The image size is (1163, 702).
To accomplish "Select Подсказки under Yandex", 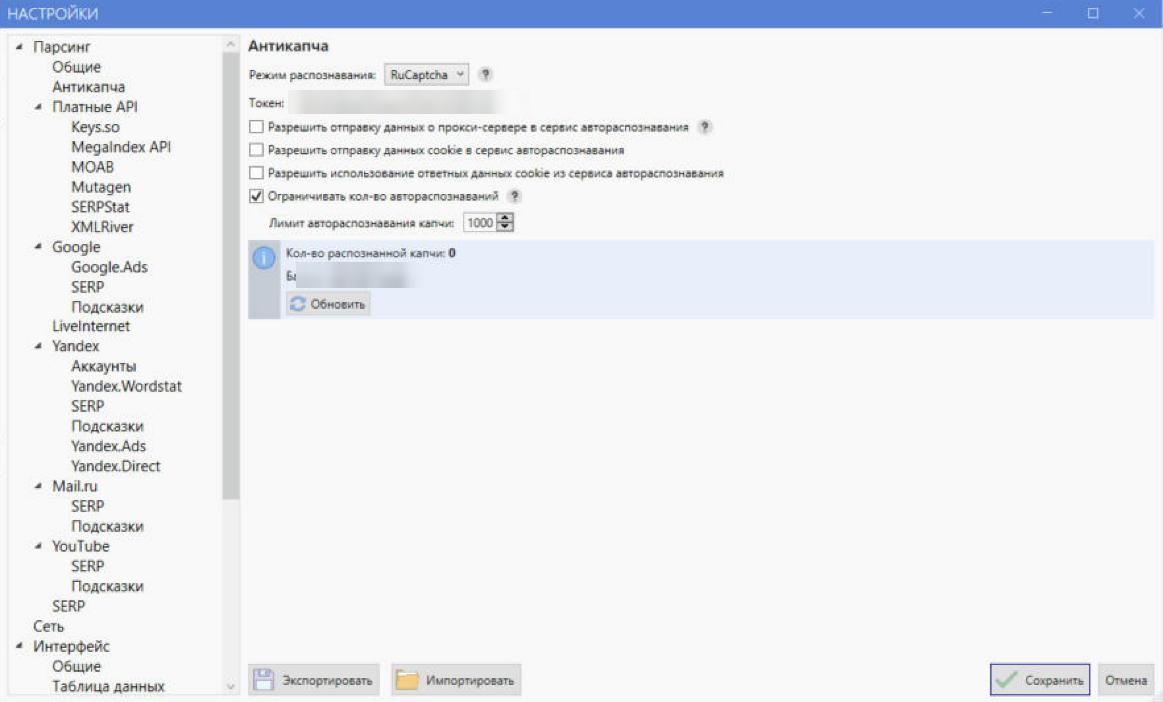I will point(108,427).
